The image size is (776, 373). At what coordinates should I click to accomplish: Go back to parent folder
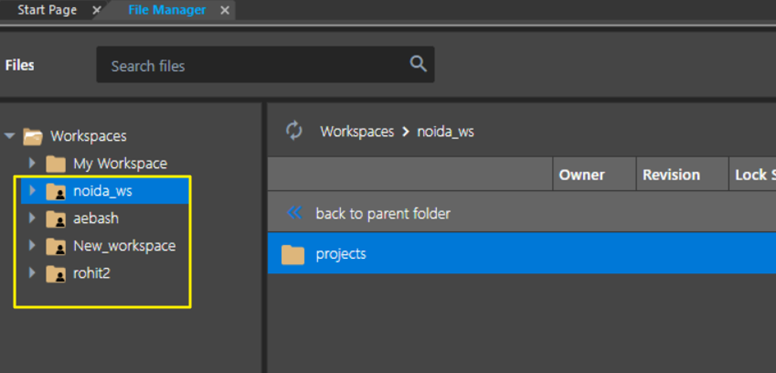coord(383,214)
